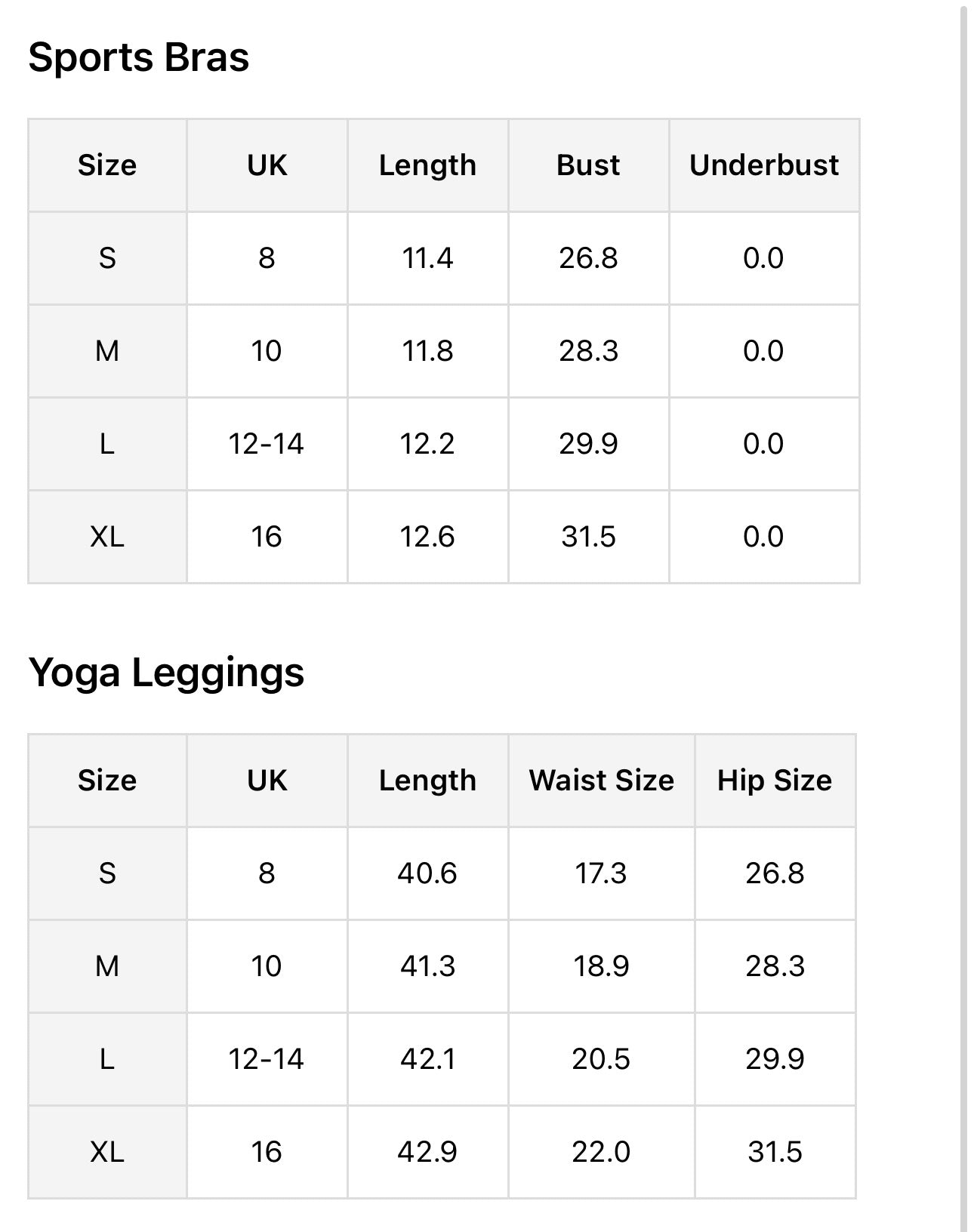Select the 17.3 waist size value
This screenshot has height=1232, width=974.
(601, 873)
